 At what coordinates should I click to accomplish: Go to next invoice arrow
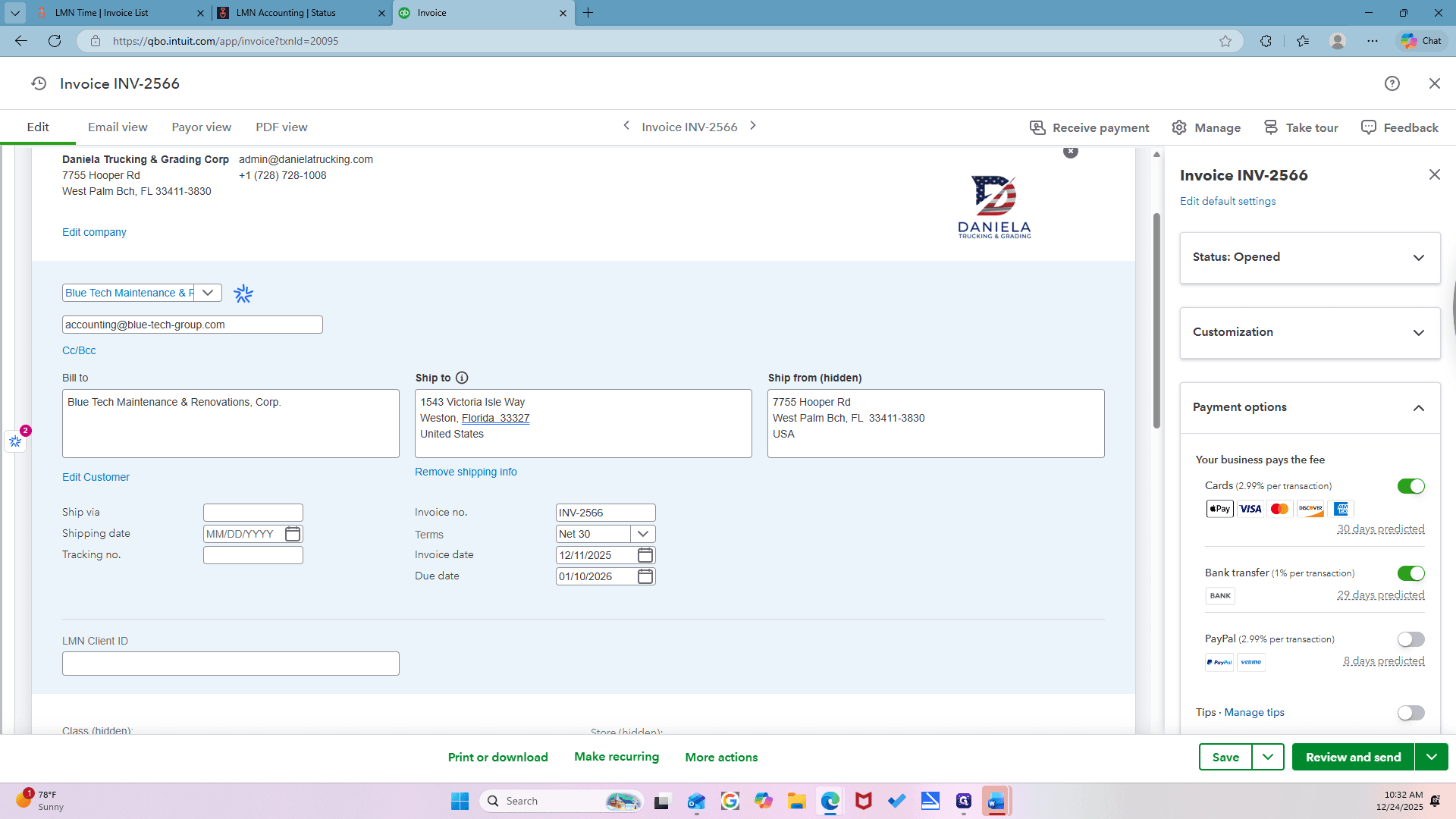[x=753, y=126]
